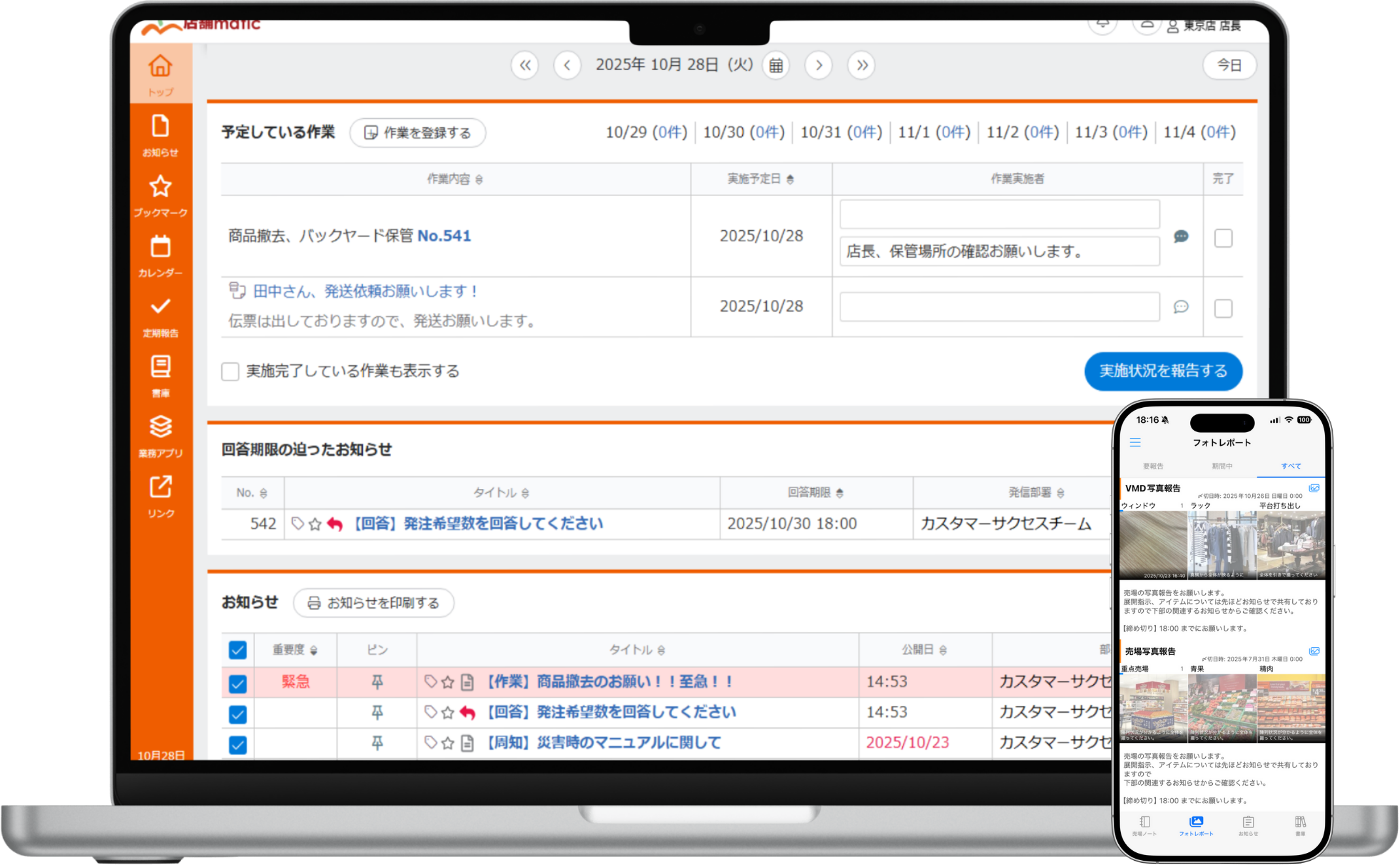Open the calendar date picker next to the date
1400x866 pixels.
[x=776, y=65]
